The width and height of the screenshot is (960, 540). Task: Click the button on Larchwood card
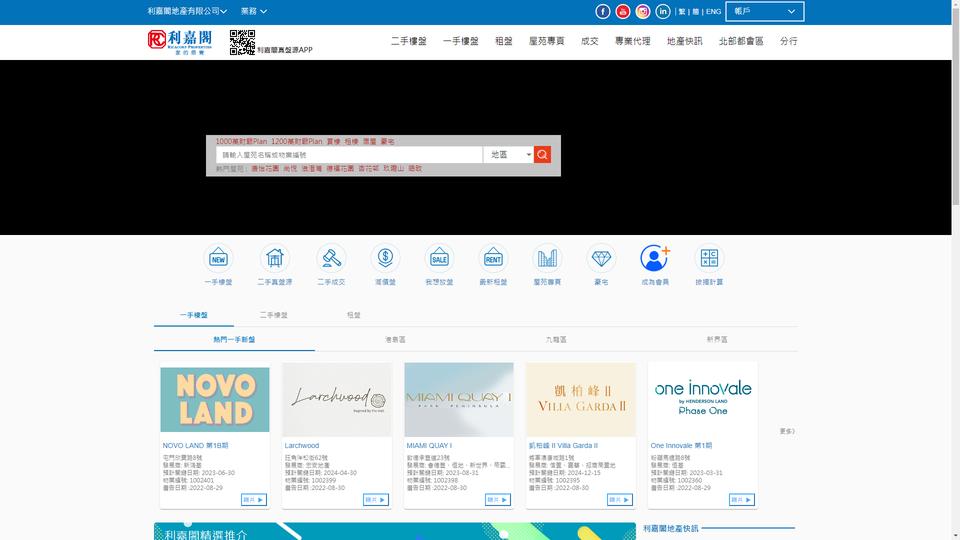[375, 500]
